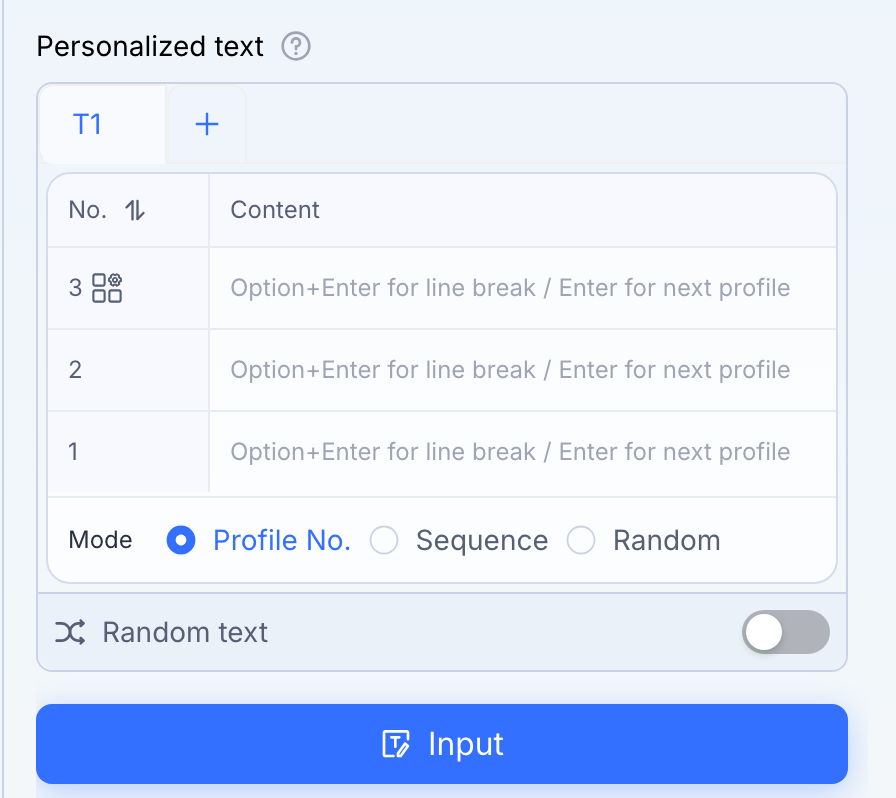Screen dimensions: 896x798
Task: Add a new text tab with plus icon
Action: [207, 125]
